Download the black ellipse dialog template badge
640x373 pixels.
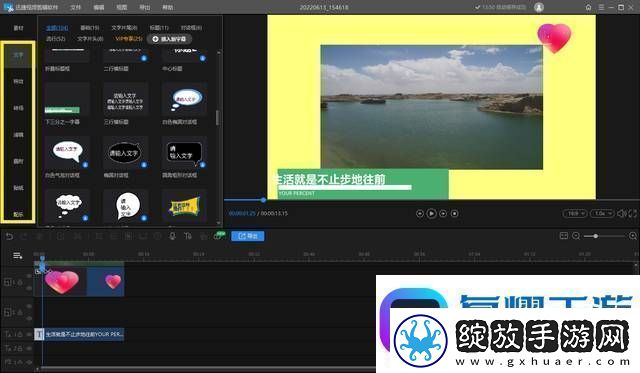pos(144,165)
